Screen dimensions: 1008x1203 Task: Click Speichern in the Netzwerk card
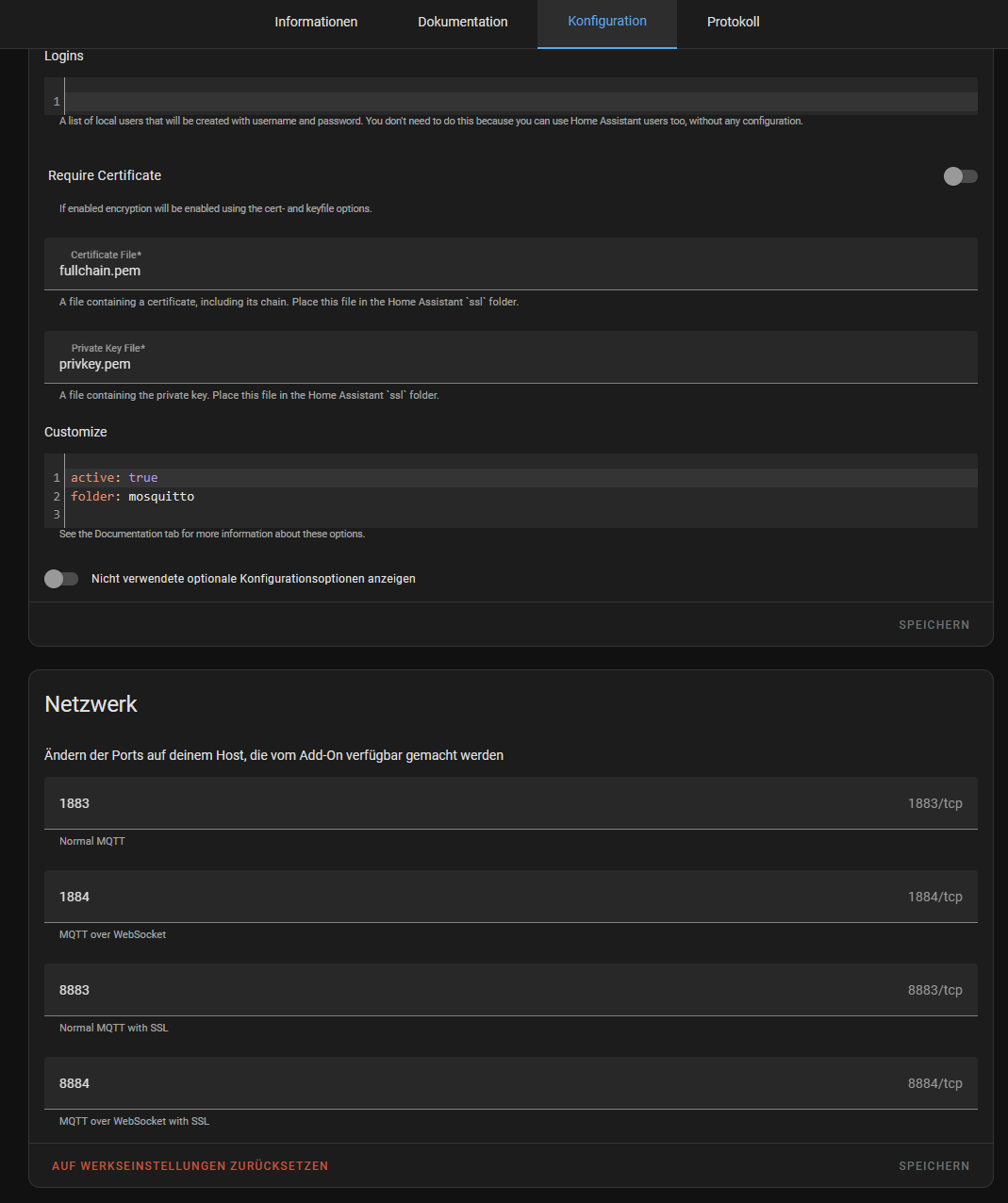tap(934, 1166)
